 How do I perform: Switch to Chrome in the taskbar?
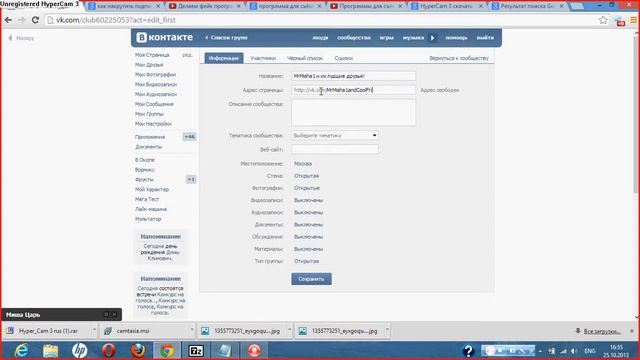pyautogui.click(x=167, y=351)
